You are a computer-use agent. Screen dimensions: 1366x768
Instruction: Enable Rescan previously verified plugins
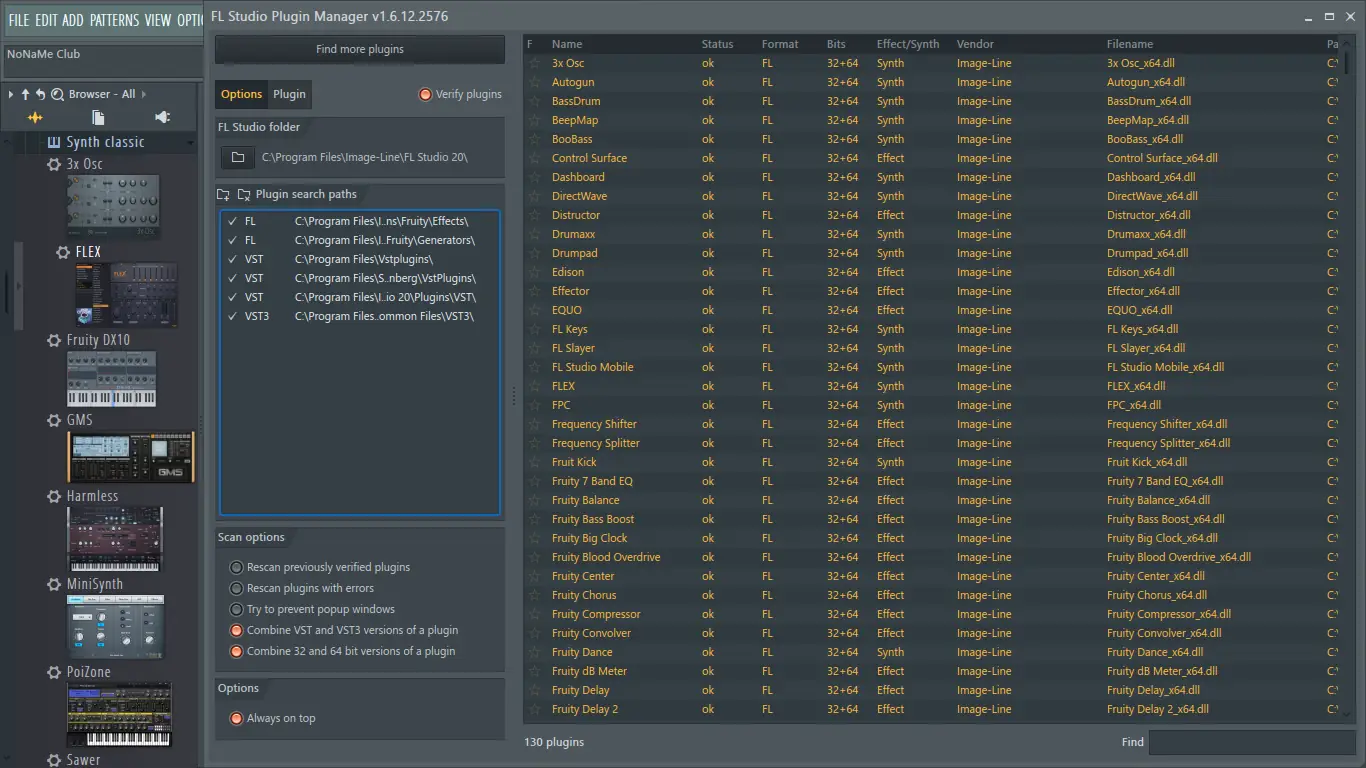pos(237,567)
